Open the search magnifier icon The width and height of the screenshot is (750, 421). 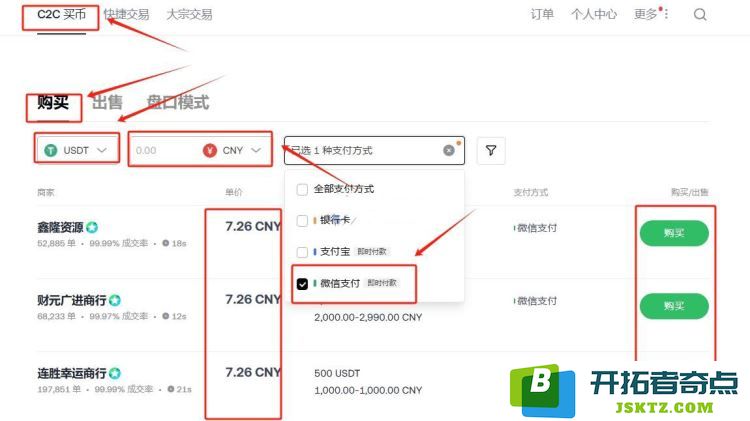[700, 14]
